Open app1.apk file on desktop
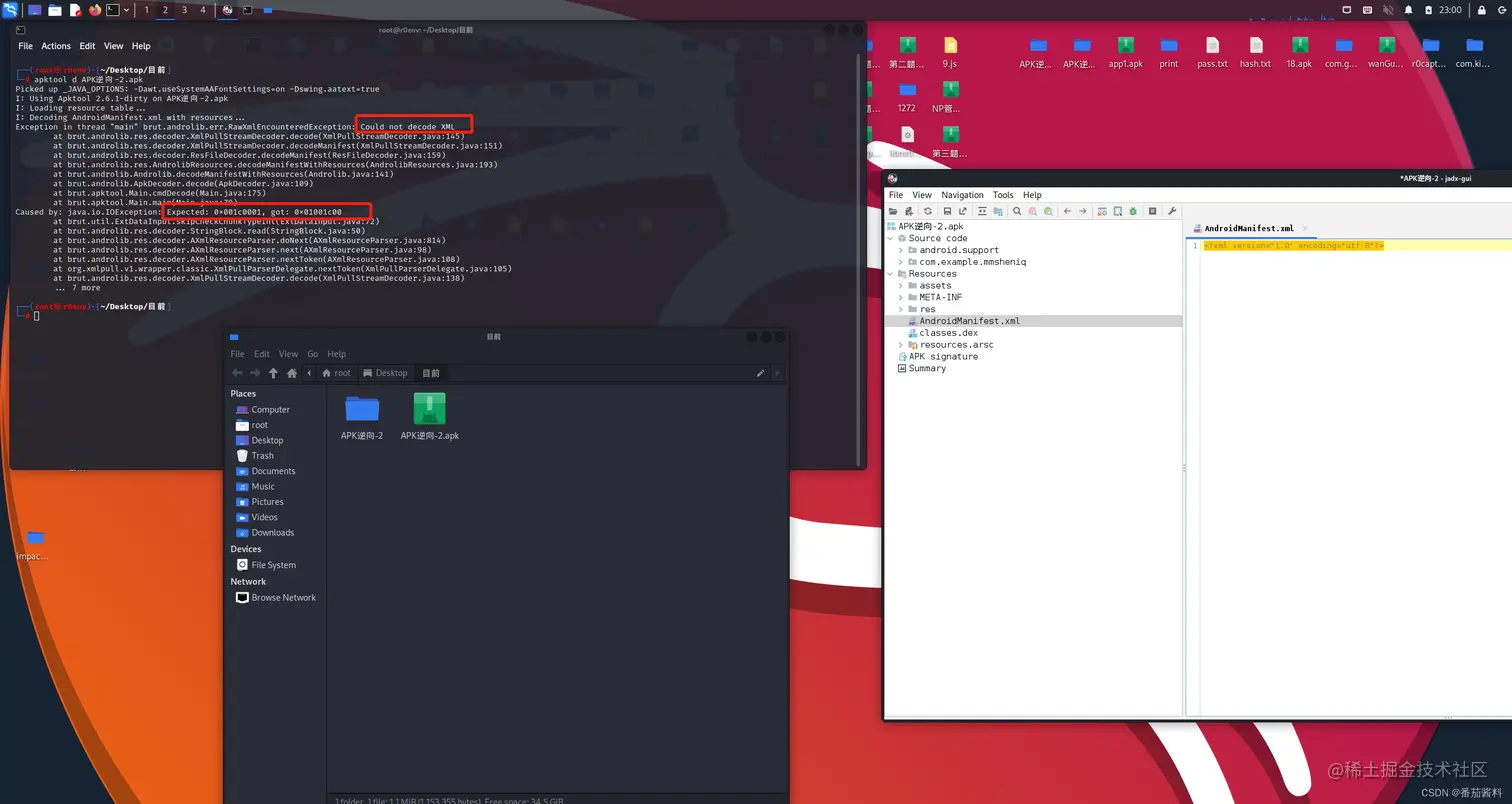 point(1125,51)
